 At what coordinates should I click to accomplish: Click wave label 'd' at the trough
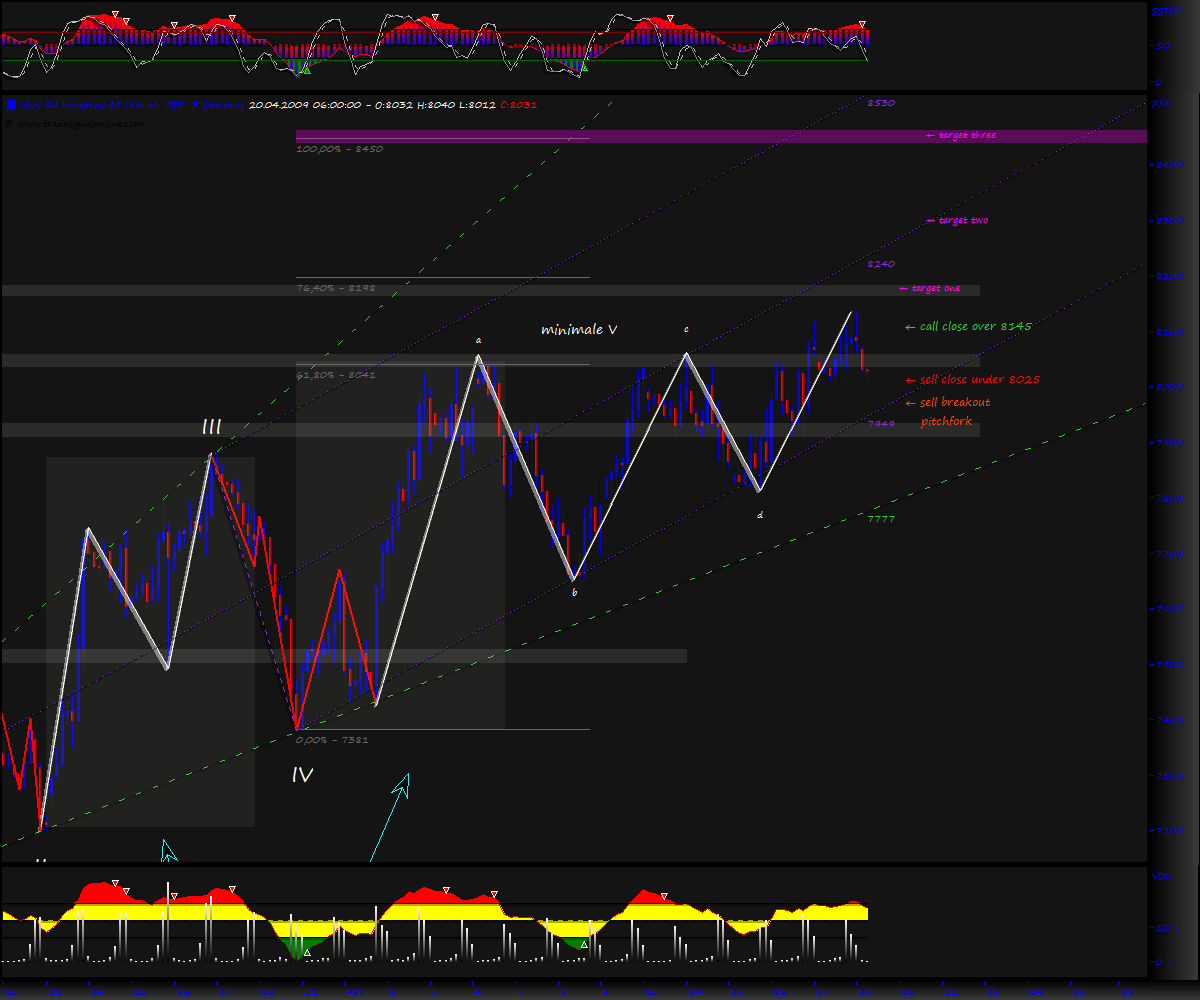point(760,514)
